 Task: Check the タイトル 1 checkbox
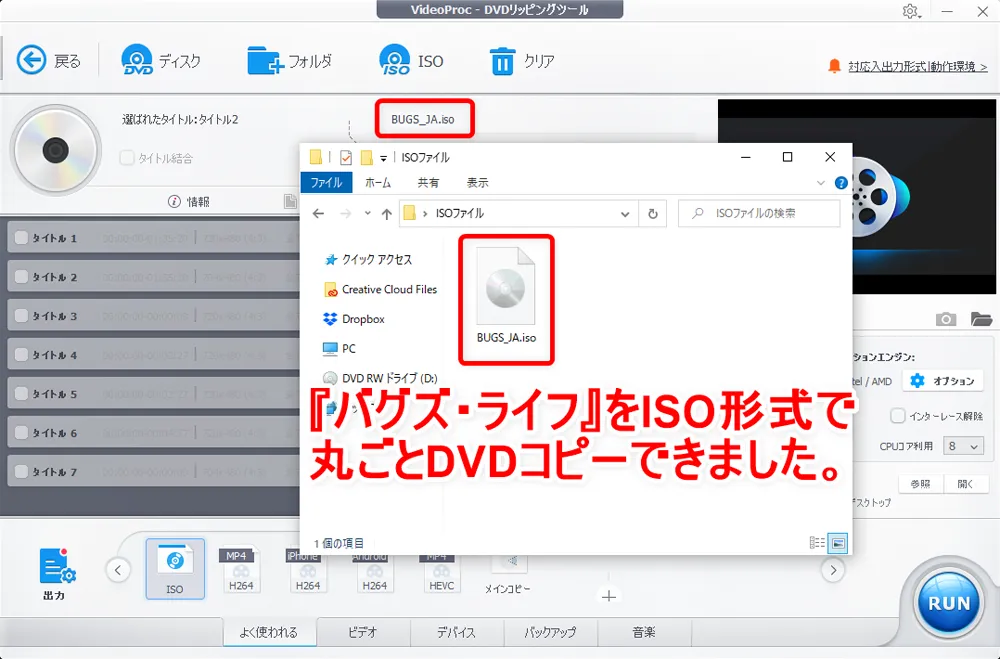[x=21, y=237]
